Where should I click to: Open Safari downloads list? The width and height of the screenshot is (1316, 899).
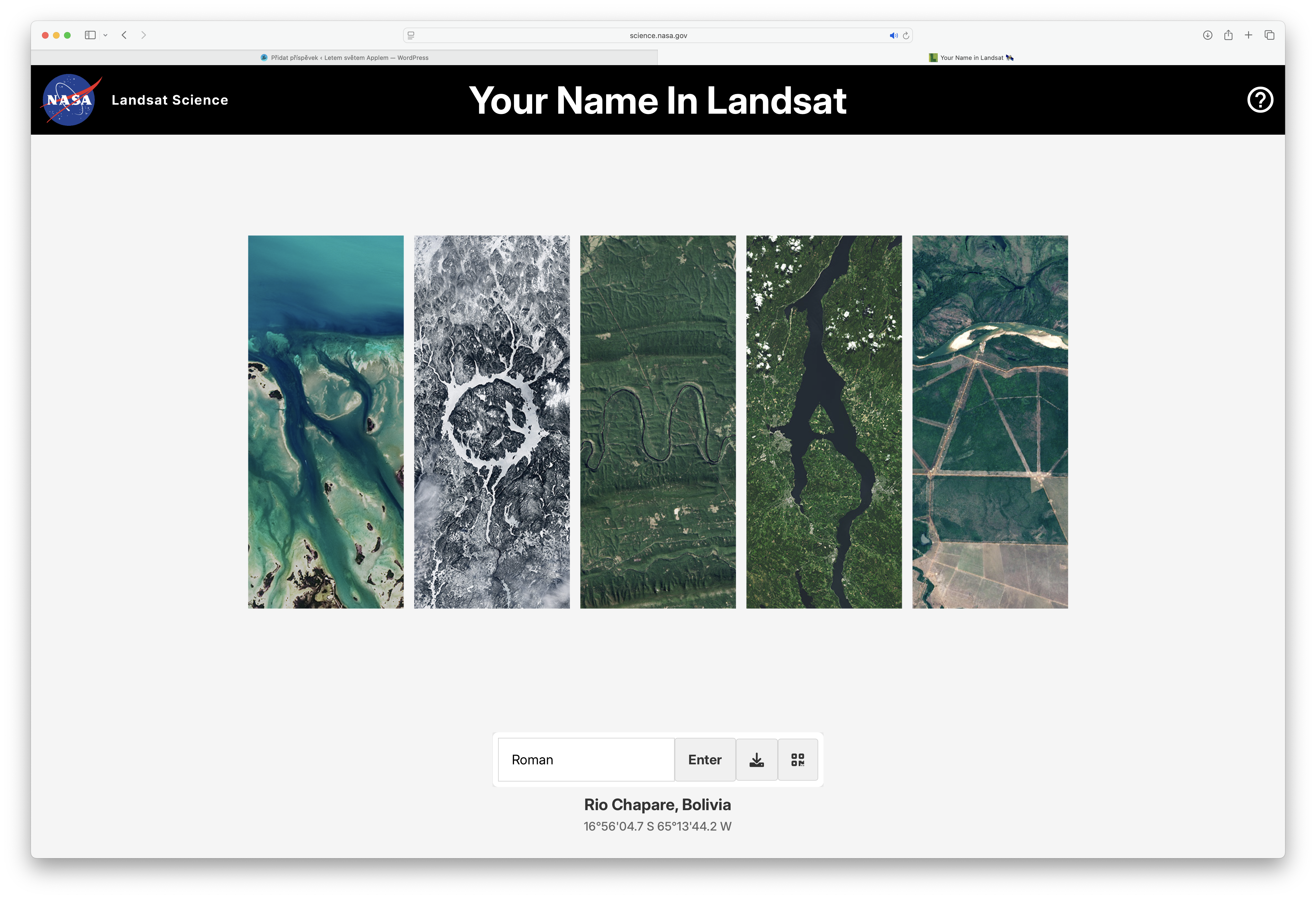pyautogui.click(x=1207, y=35)
